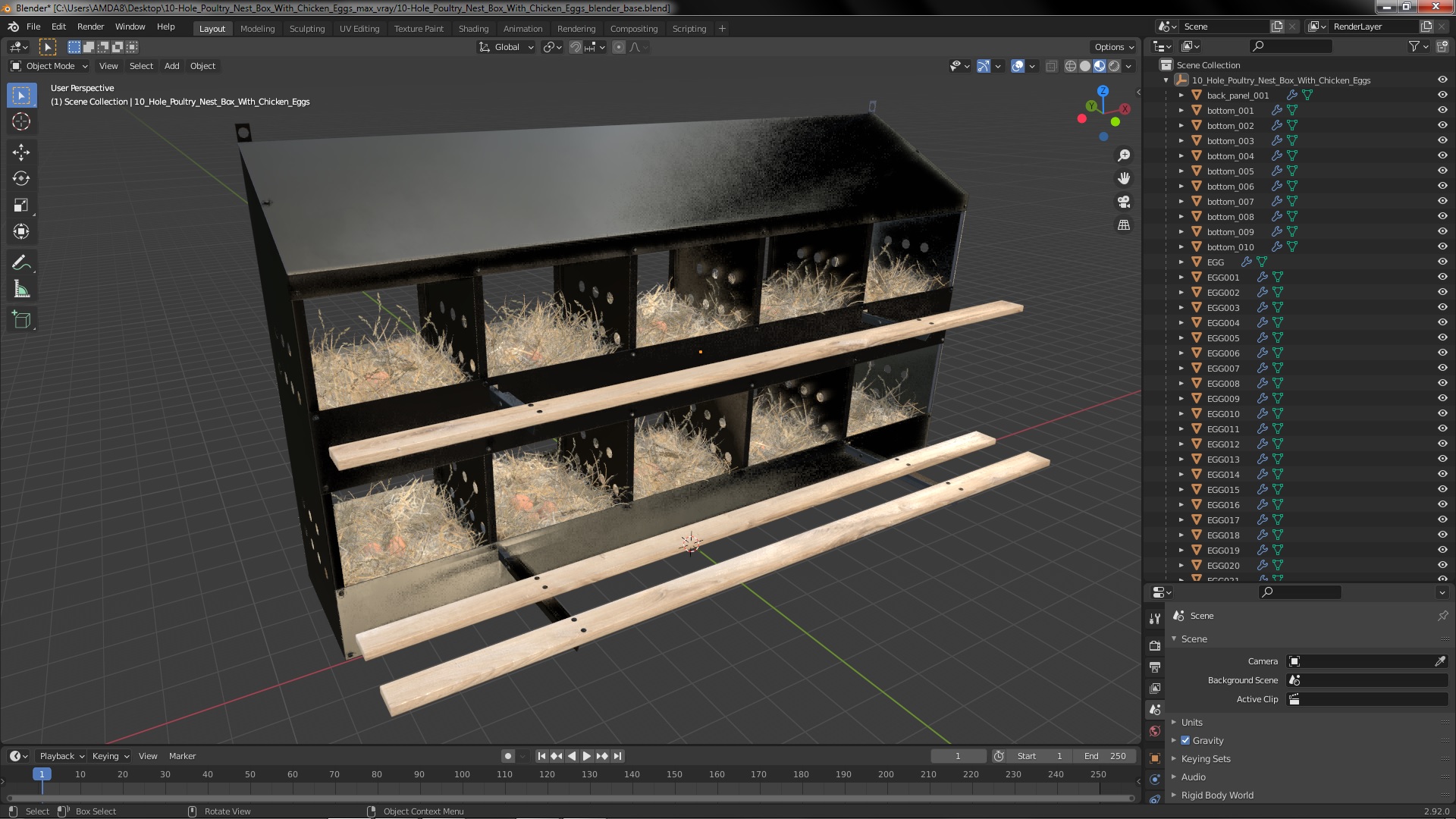Switch perspective/orthographic grid icon
This screenshot has height=819, width=1456.
1124,225
